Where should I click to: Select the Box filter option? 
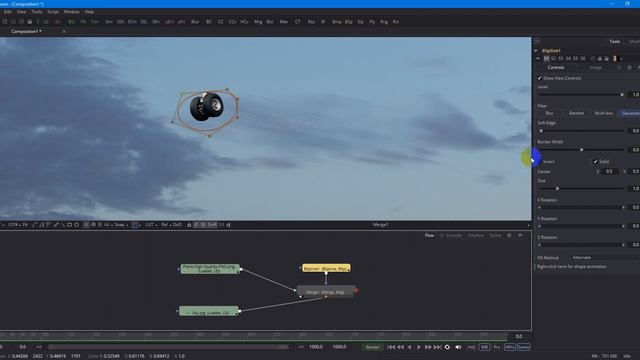549,113
